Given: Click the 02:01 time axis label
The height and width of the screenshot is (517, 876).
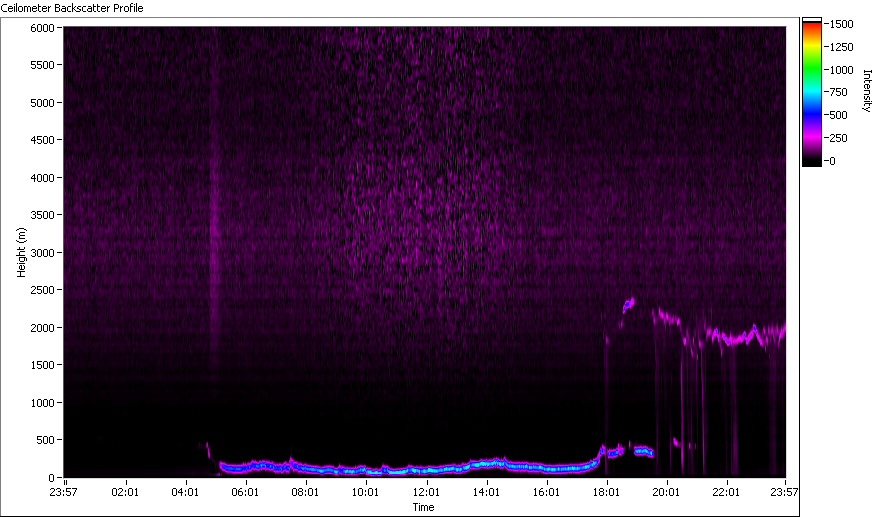Looking at the screenshot, I should (125, 492).
